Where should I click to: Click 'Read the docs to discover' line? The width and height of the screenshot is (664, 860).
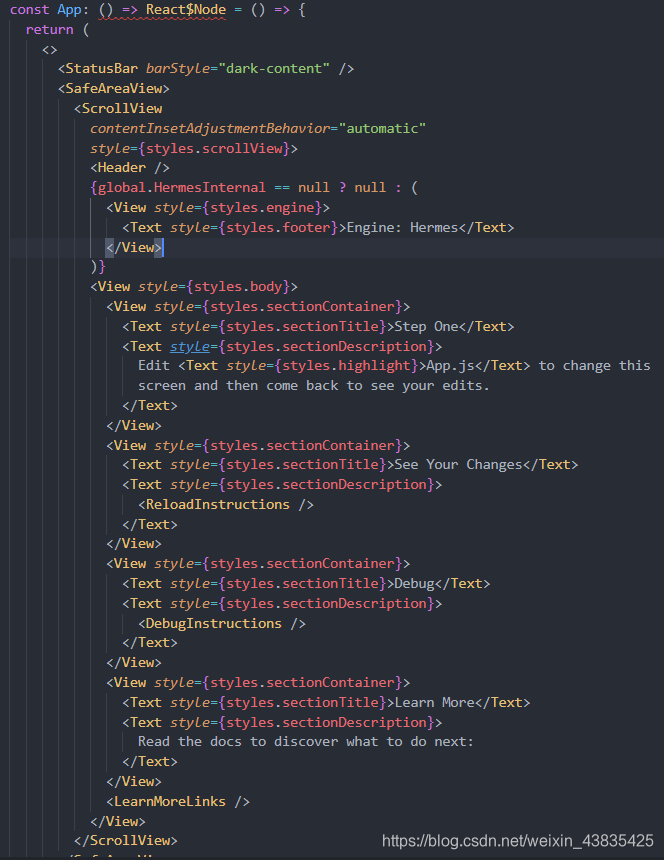pos(305,742)
